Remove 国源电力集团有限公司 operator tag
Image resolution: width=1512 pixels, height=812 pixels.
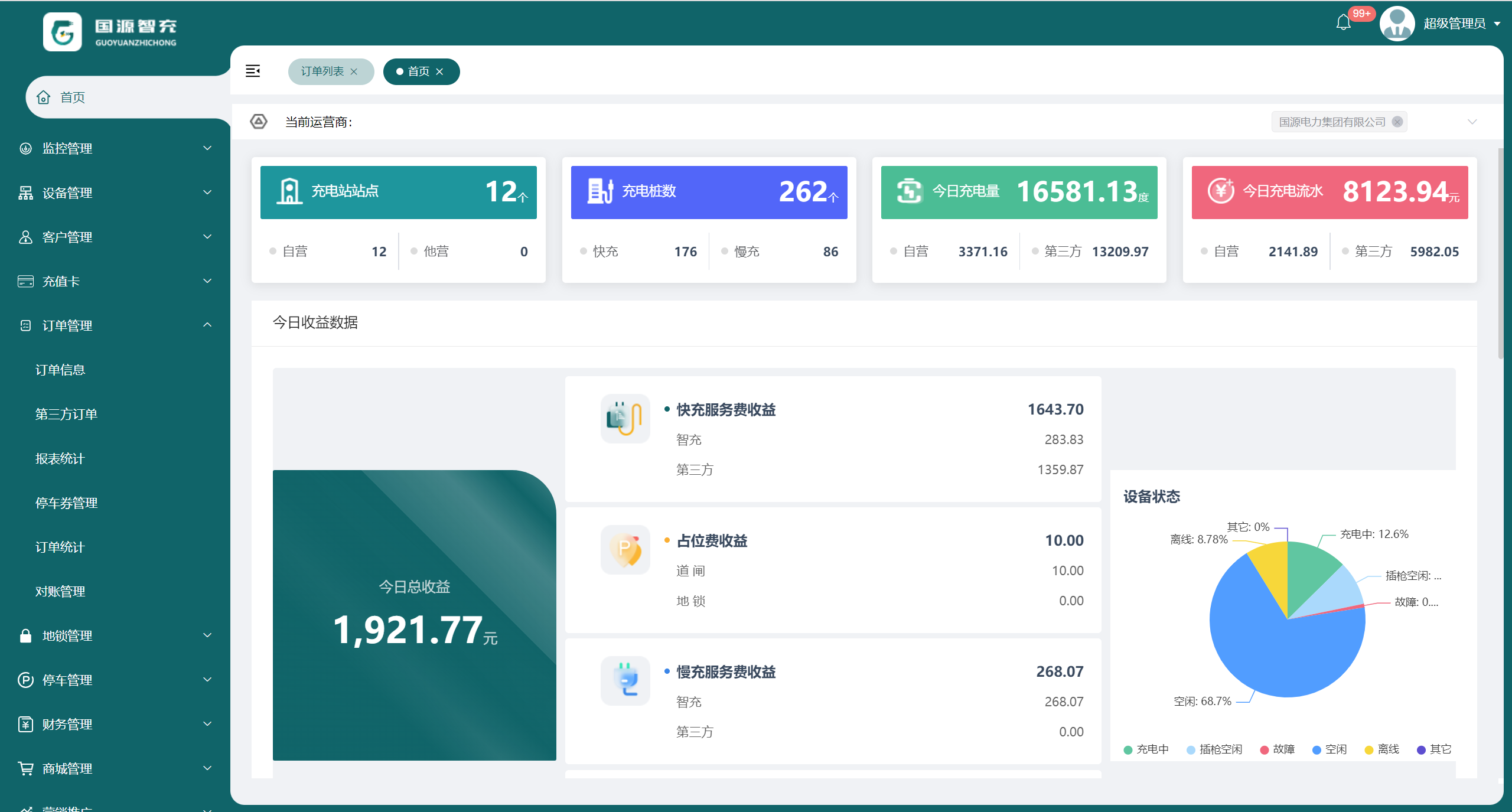point(1397,122)
